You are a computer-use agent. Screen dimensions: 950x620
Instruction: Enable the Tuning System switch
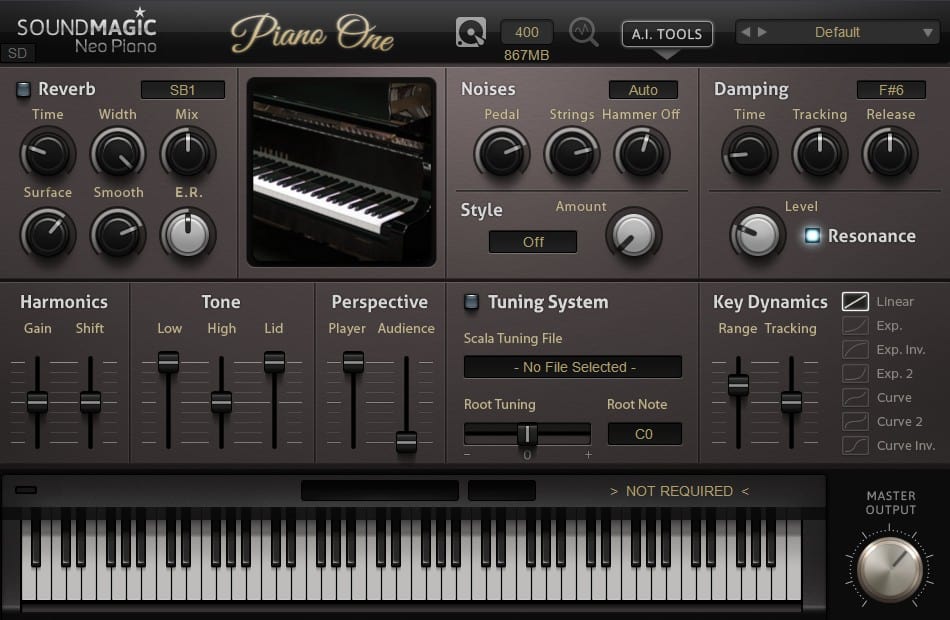coord(469,301)
